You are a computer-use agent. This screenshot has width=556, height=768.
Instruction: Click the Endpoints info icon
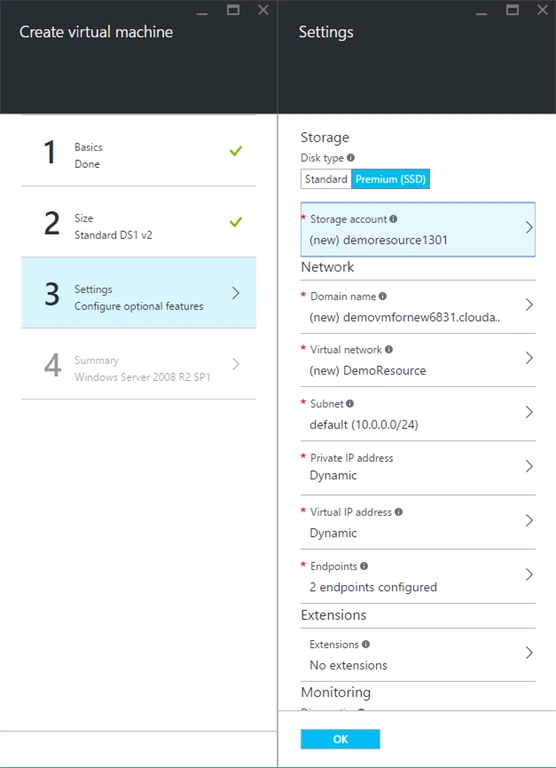(x=364, y=566)
